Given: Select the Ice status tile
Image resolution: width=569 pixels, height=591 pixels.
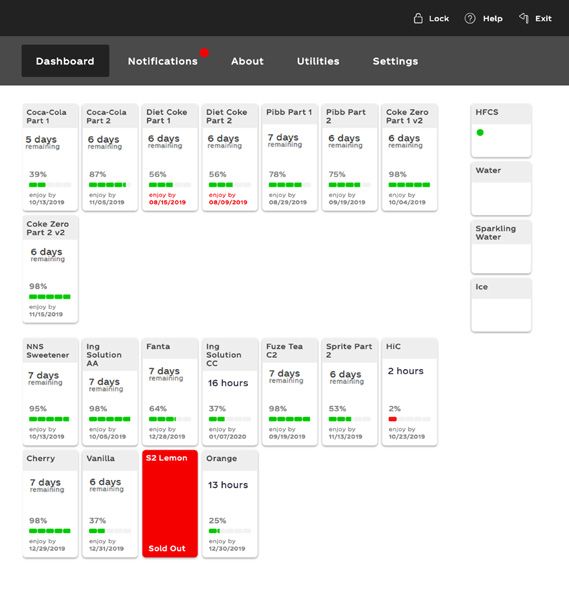Looking at the screenshot, I should 501,305.
